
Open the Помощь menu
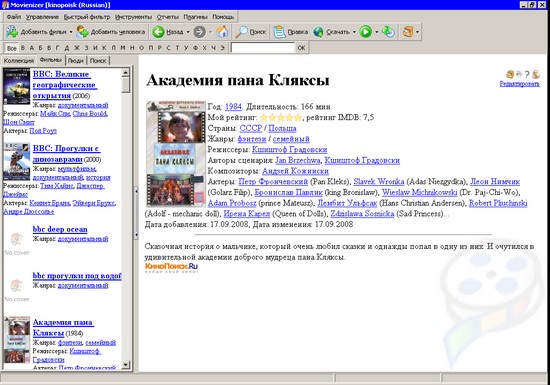tap(223, 16)
